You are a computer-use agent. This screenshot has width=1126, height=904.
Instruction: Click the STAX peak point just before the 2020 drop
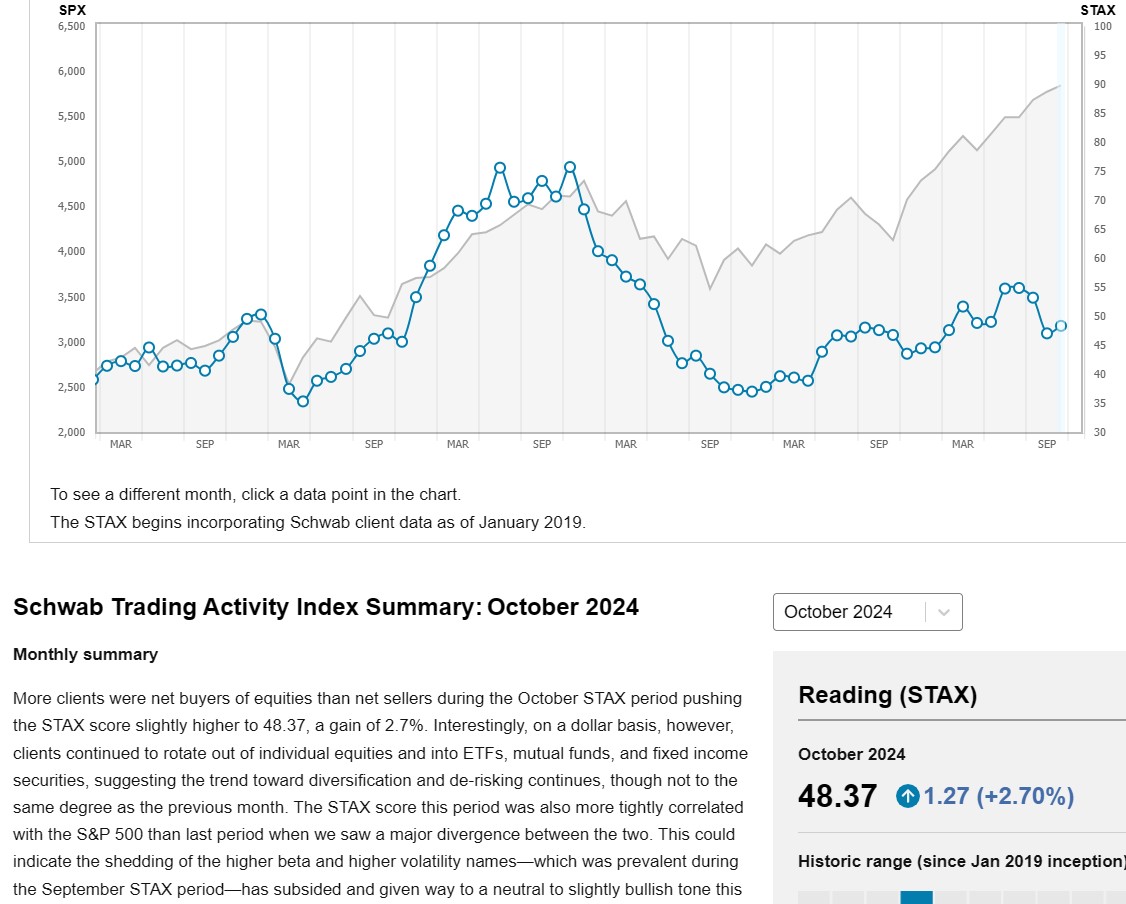(261, 314)
